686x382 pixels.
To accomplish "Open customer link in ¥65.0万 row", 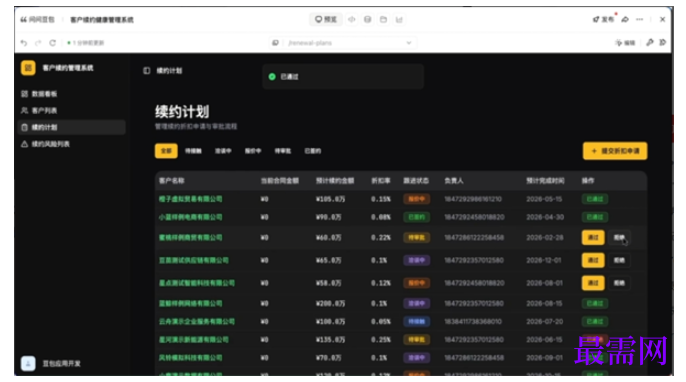I will [193, 260].
